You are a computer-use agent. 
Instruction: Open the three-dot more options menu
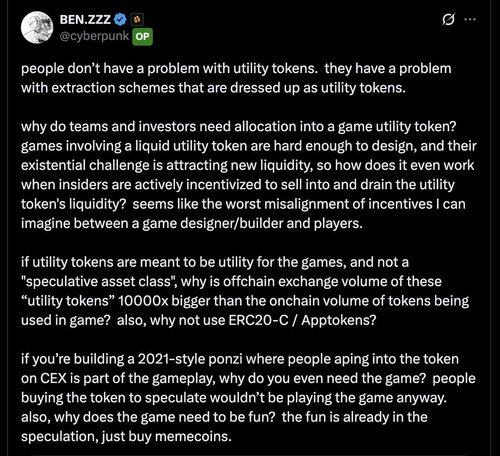point(470,19)
